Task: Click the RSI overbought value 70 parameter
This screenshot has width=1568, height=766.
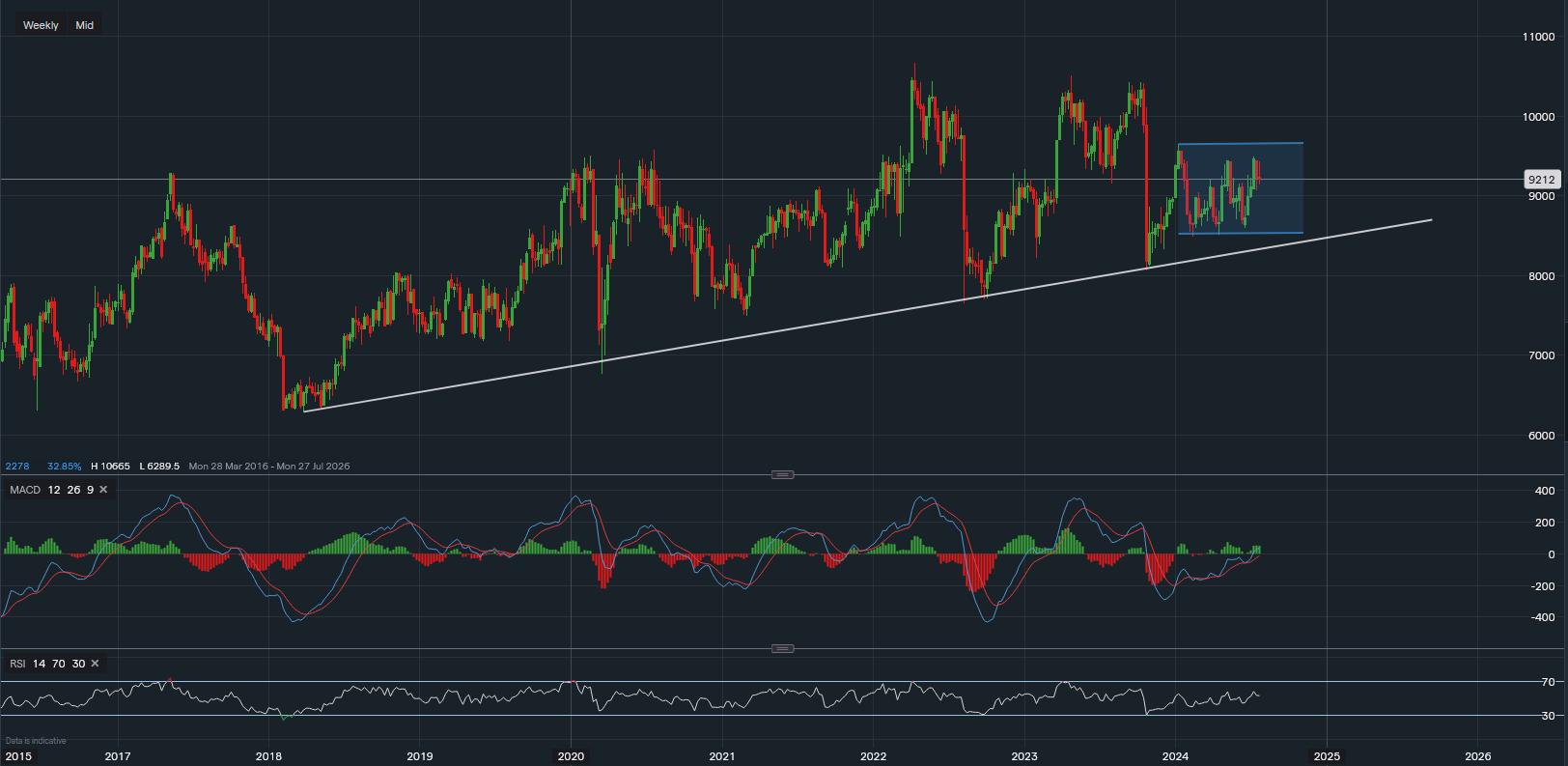Action: [x=59, y=664]
